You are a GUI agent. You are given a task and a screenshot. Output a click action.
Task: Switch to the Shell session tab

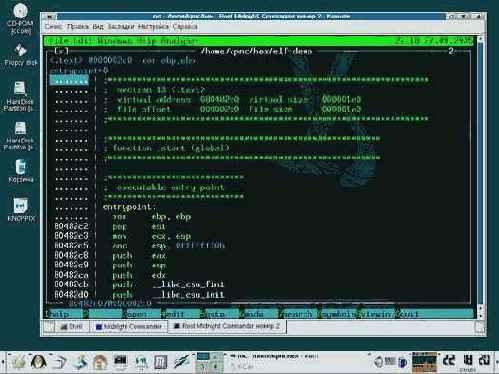click(x=72, y=326)
